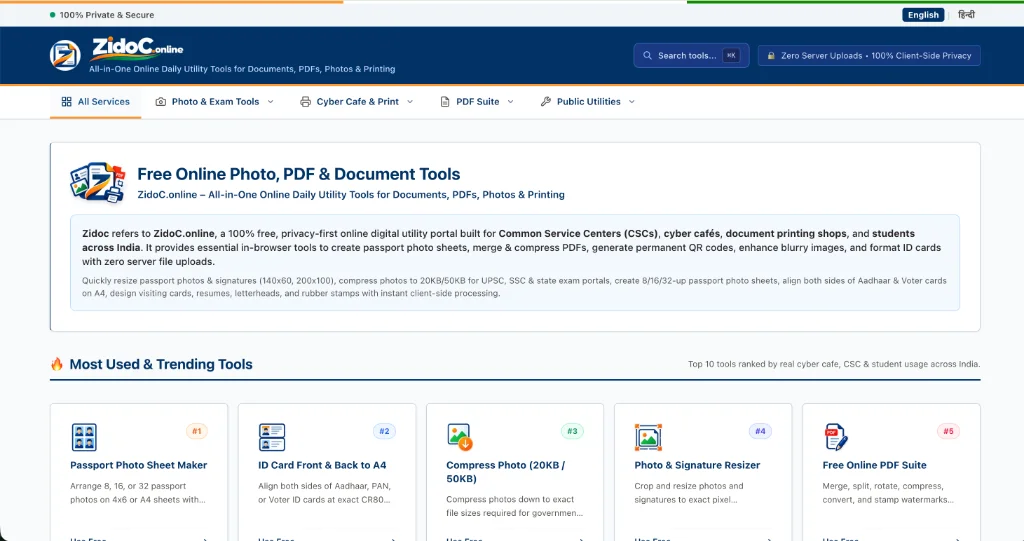Open the PDF Suite menu
Viewport: 1024px width, 541px height.
point(477,102)
